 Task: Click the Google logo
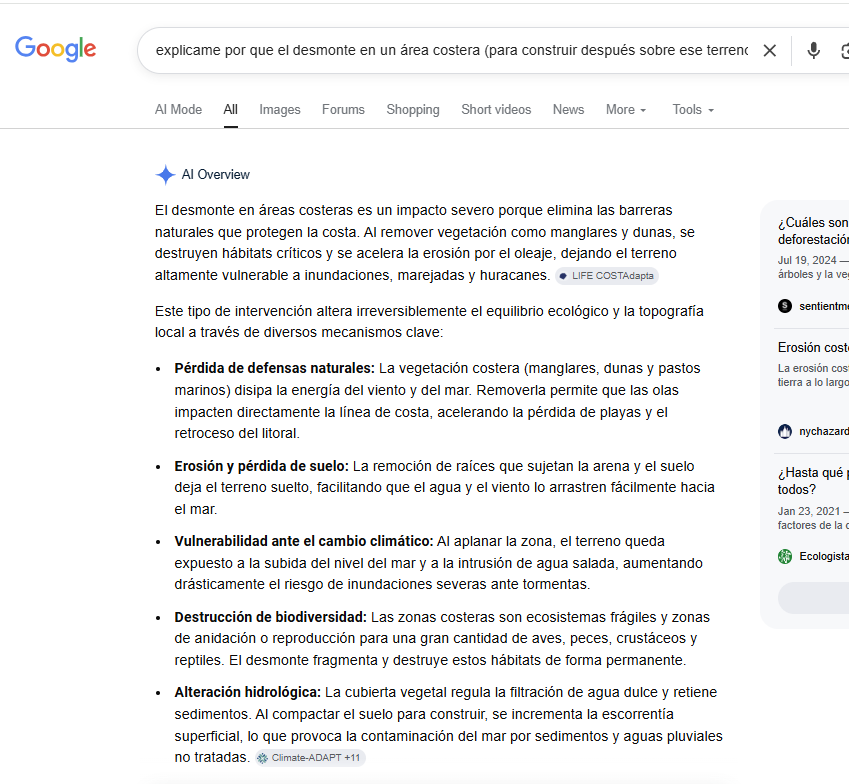55,49
